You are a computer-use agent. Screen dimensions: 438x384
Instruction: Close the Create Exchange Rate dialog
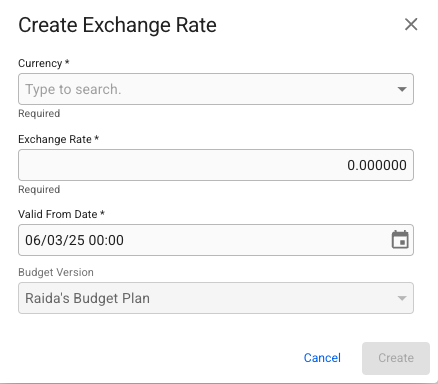pos(411,24)
